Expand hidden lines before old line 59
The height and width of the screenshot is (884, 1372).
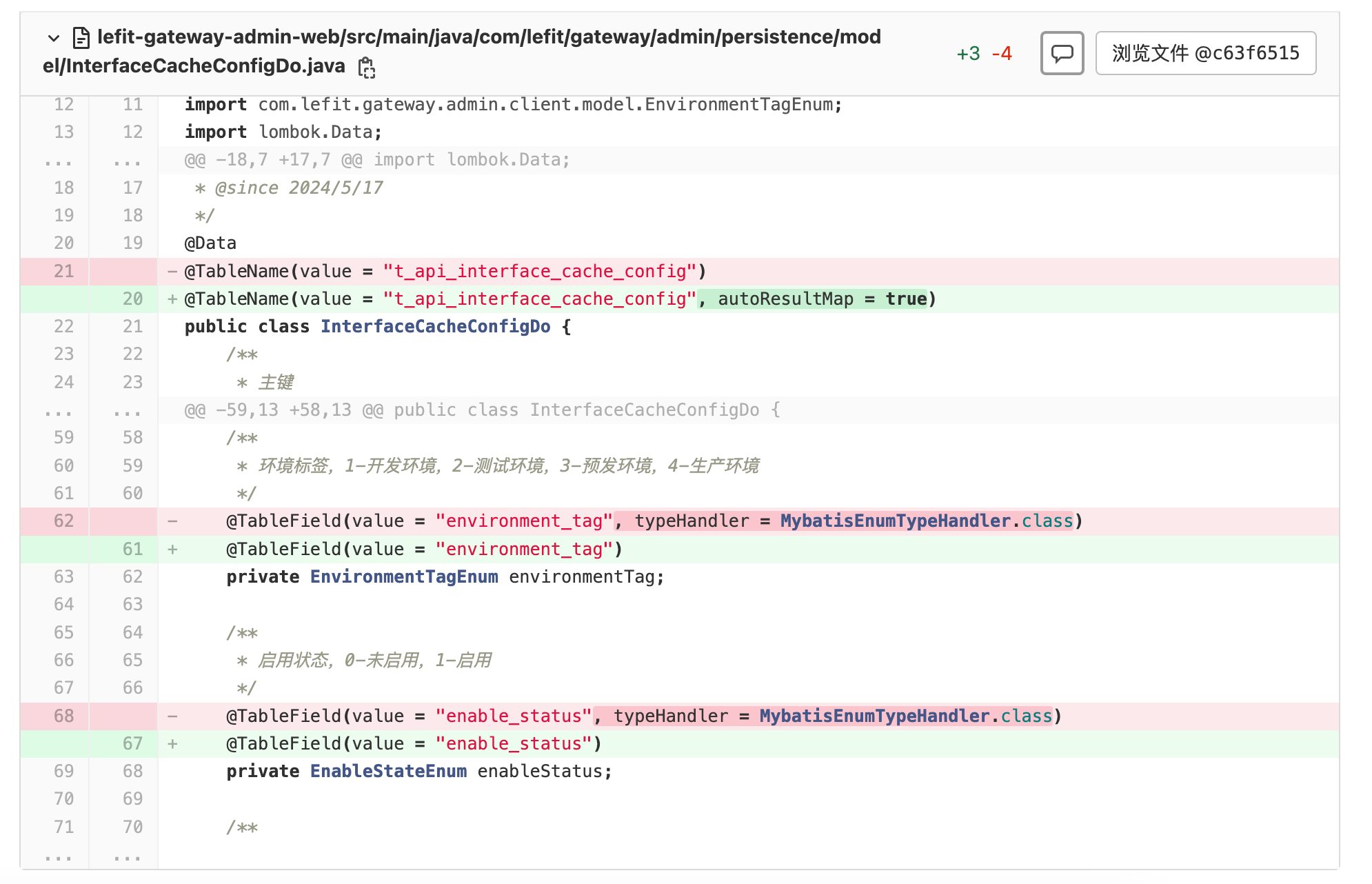click(59, 411)
